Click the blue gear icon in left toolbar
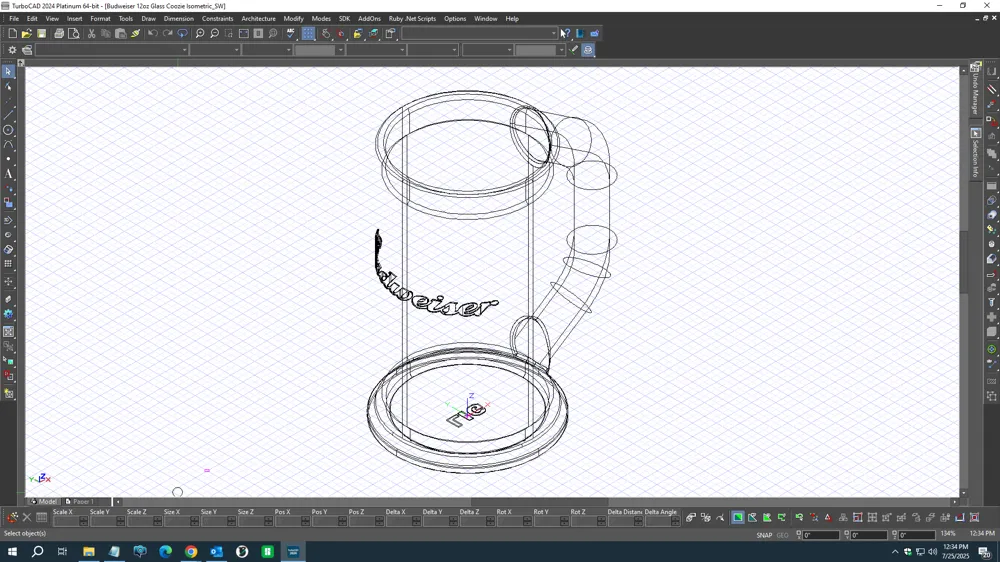 coord(8,314)
